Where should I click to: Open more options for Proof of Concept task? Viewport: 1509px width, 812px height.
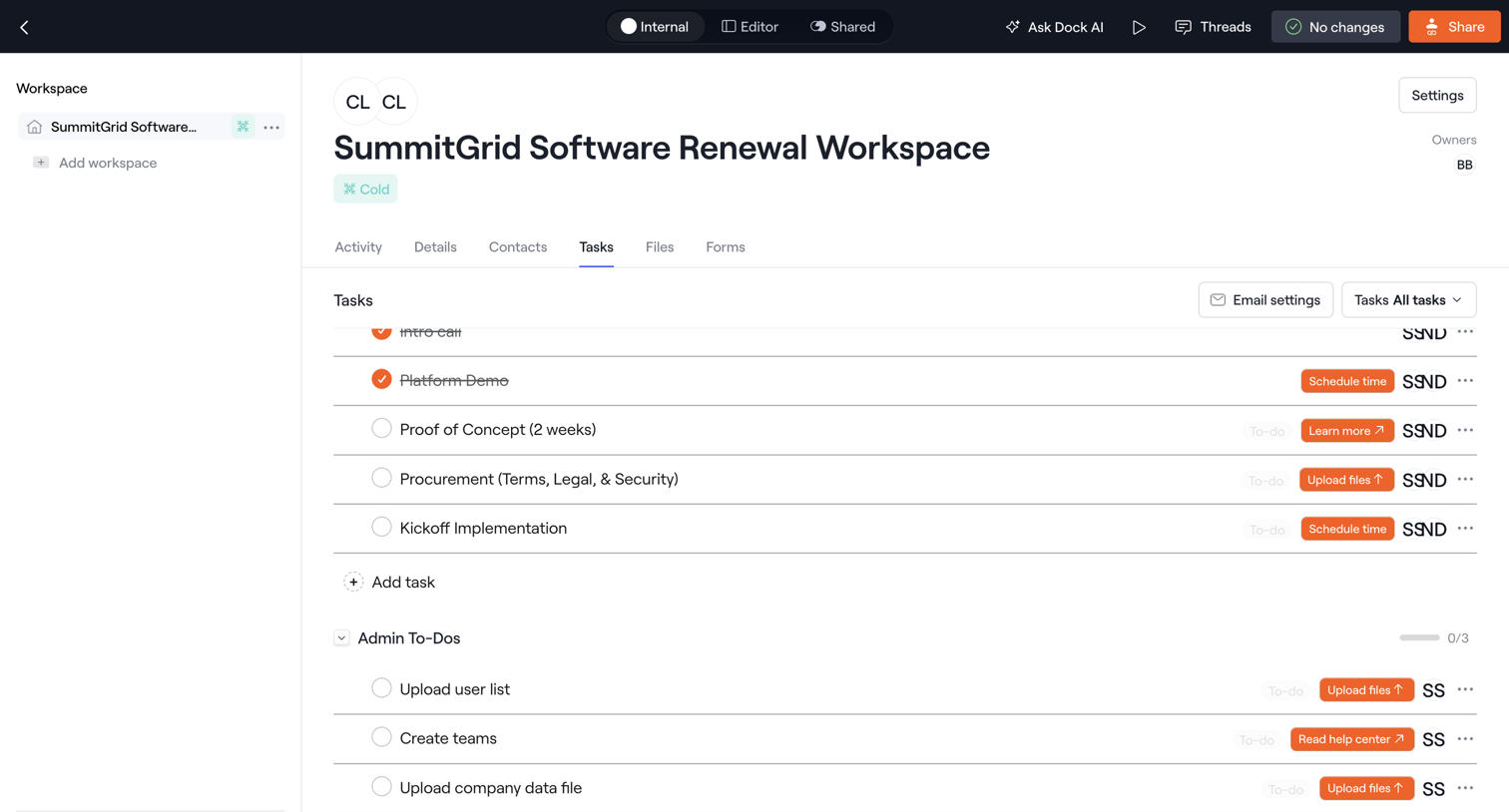coord(1465,430)
